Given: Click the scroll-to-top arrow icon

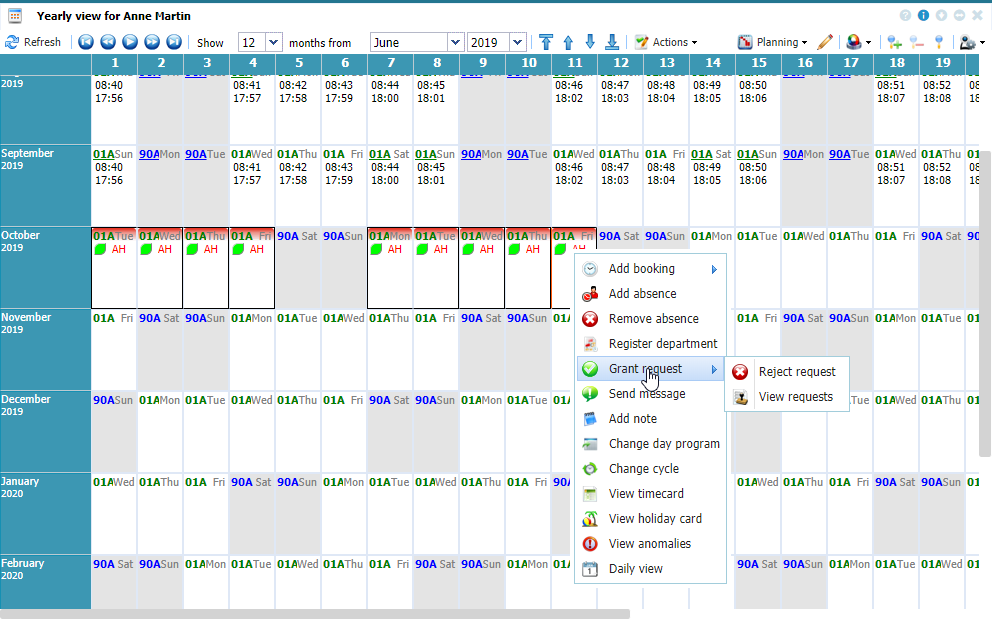Looking at the screenshot, I should point(546,42).
